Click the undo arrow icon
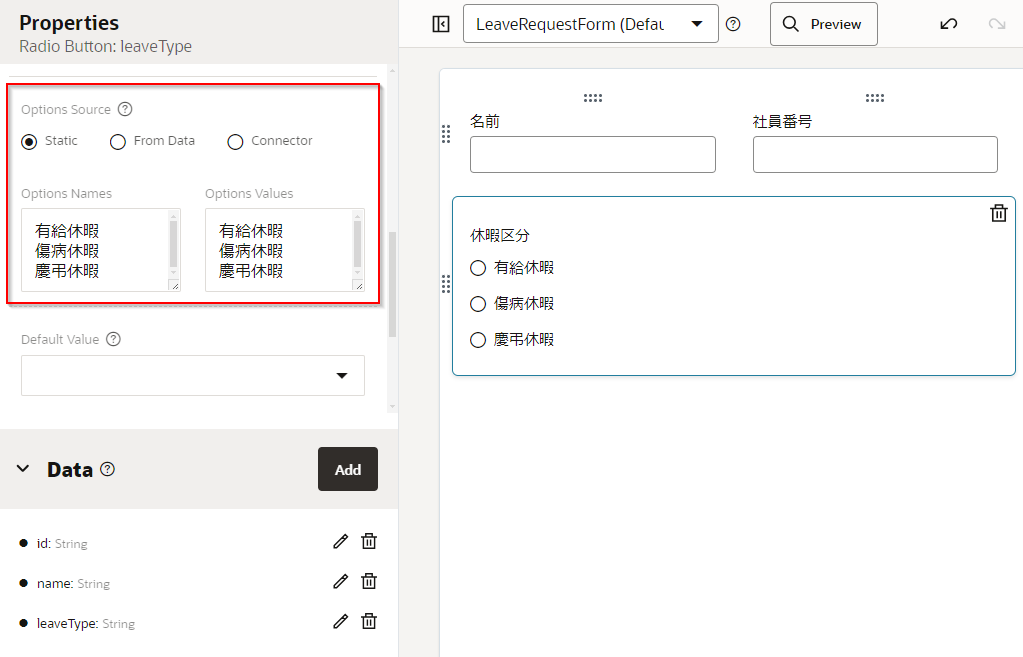1023x657 pixels. click(949, 24)
